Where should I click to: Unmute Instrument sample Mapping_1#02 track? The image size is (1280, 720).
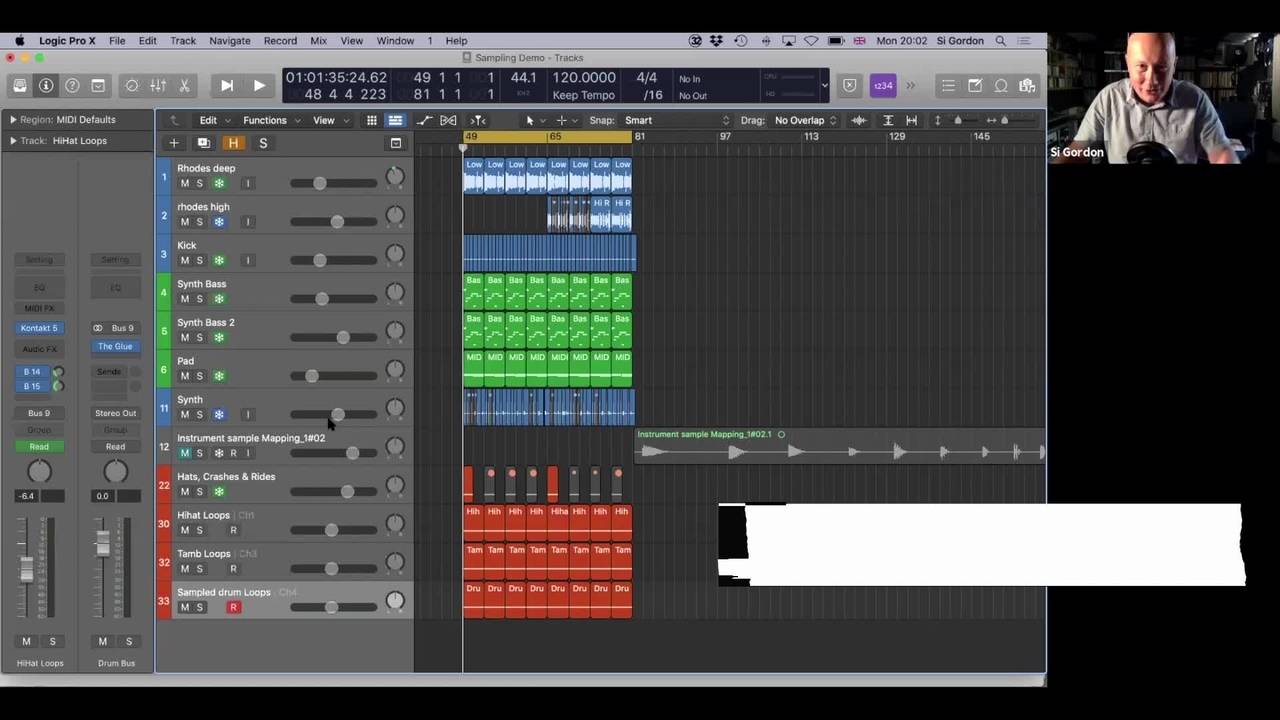pos(184,453)
